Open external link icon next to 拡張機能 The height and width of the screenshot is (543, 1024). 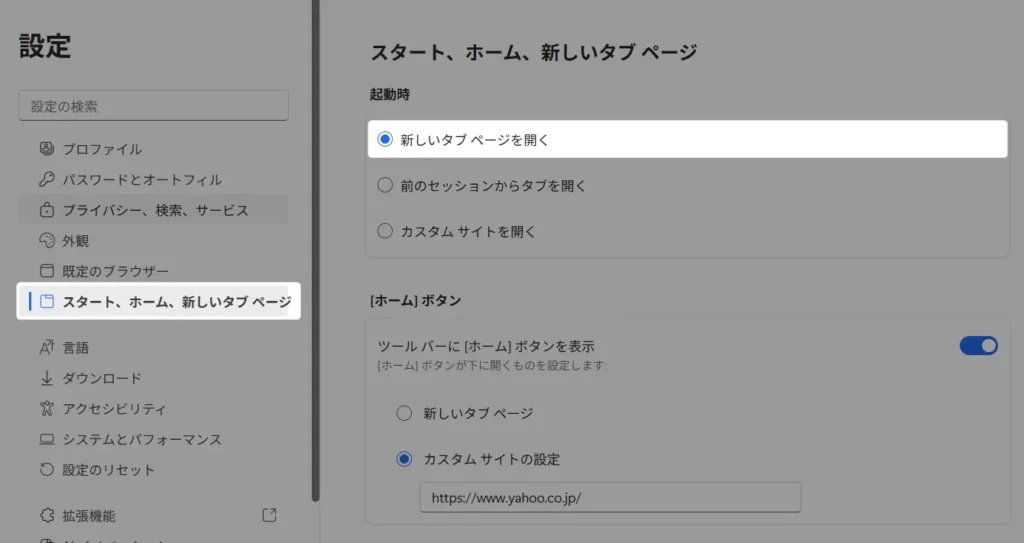pyautogui.click(x=269, y=515)
